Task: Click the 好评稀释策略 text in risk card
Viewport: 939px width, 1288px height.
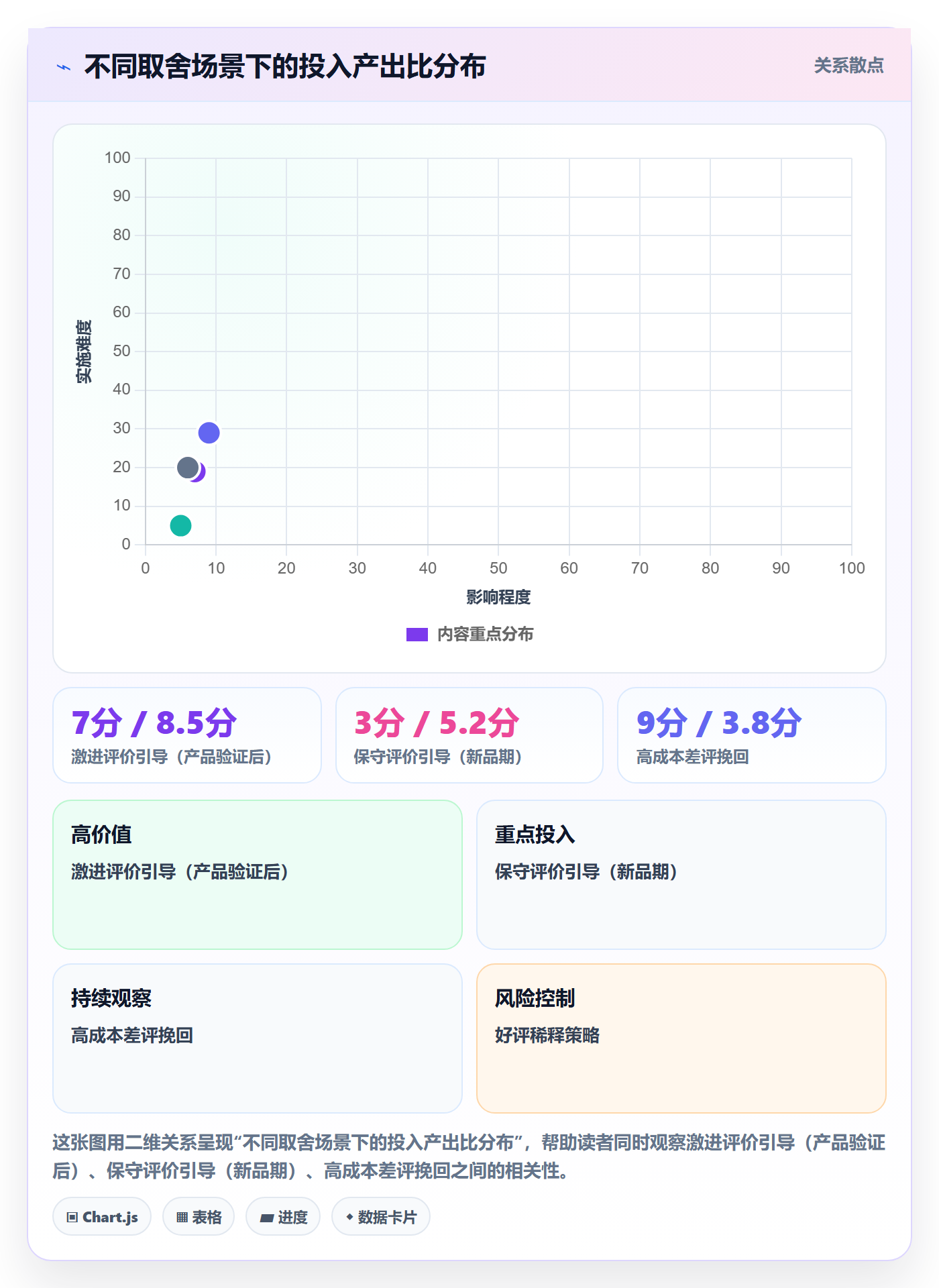Action: click(547, 1035)
